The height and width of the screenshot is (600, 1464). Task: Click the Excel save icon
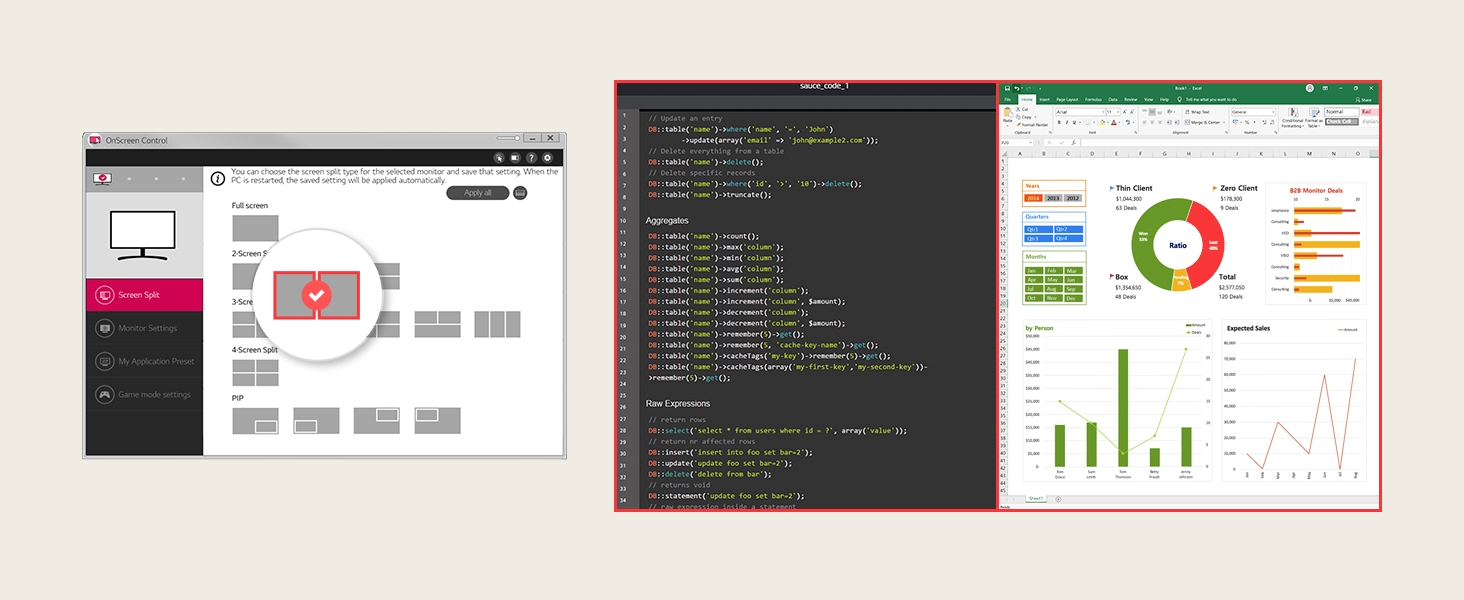1008,88
